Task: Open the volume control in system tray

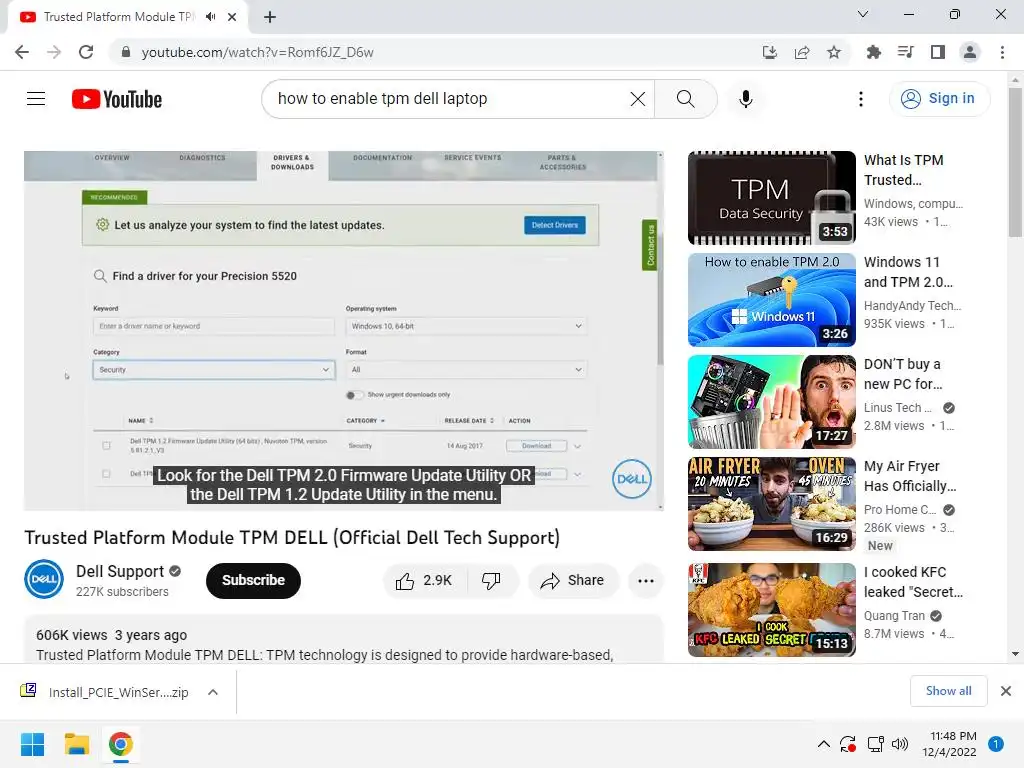Action: 900,744
